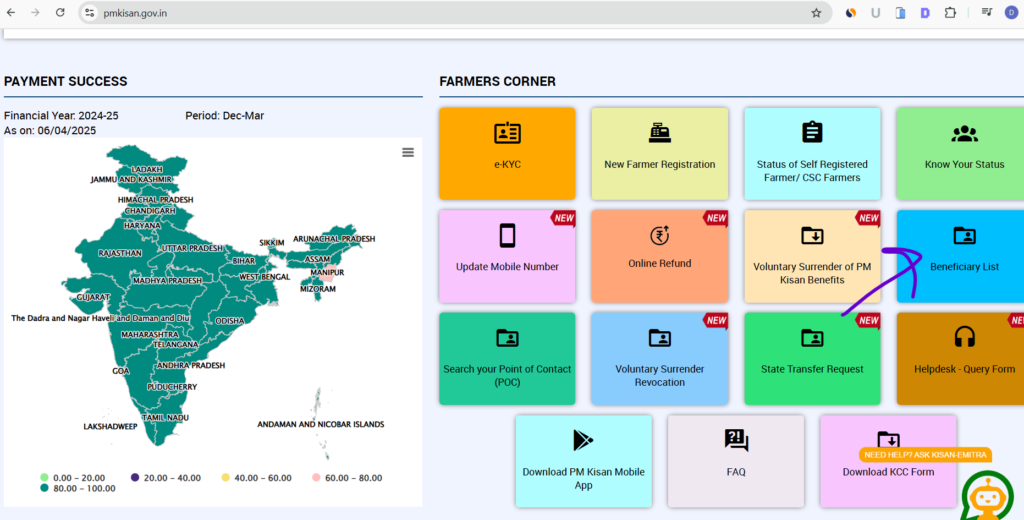This screenshot has width=1024, height=520.
Task: Bookmark this page with star icon
Action: tap(816, 12)
